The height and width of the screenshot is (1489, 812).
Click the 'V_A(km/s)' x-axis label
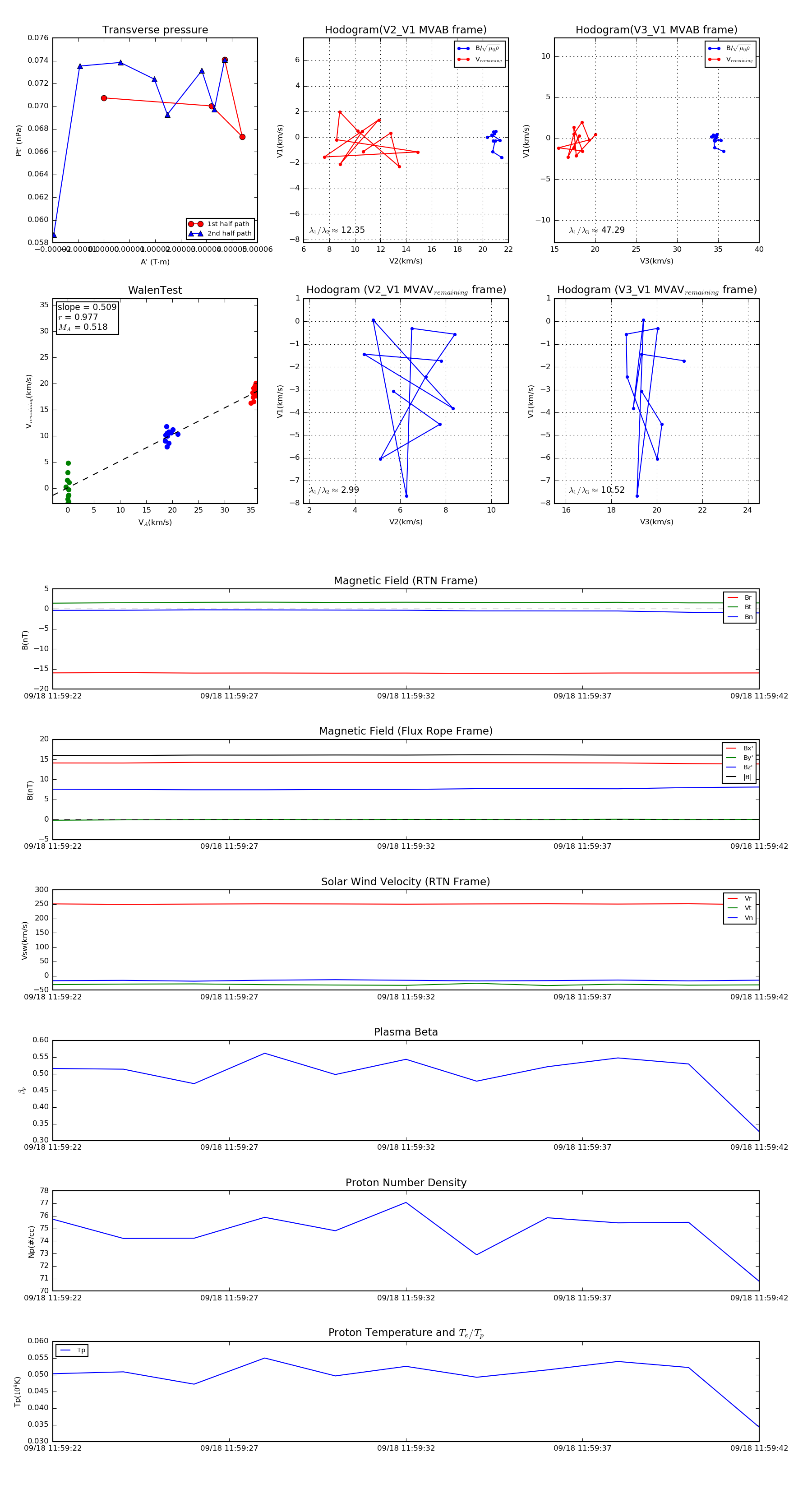point(155,522)
